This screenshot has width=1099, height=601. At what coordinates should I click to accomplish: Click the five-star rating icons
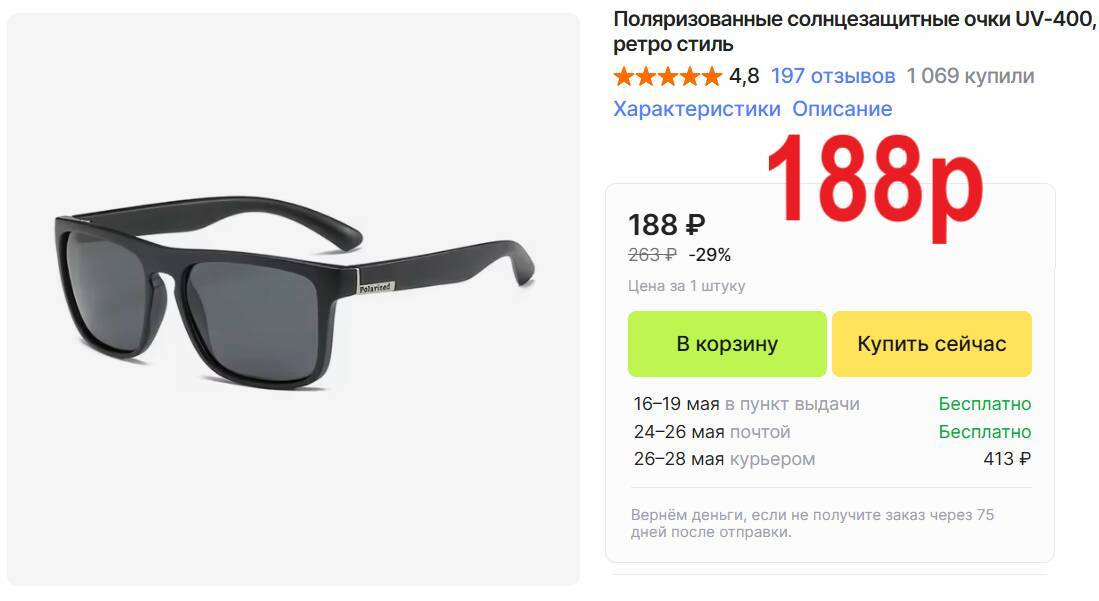coord(667,76)
